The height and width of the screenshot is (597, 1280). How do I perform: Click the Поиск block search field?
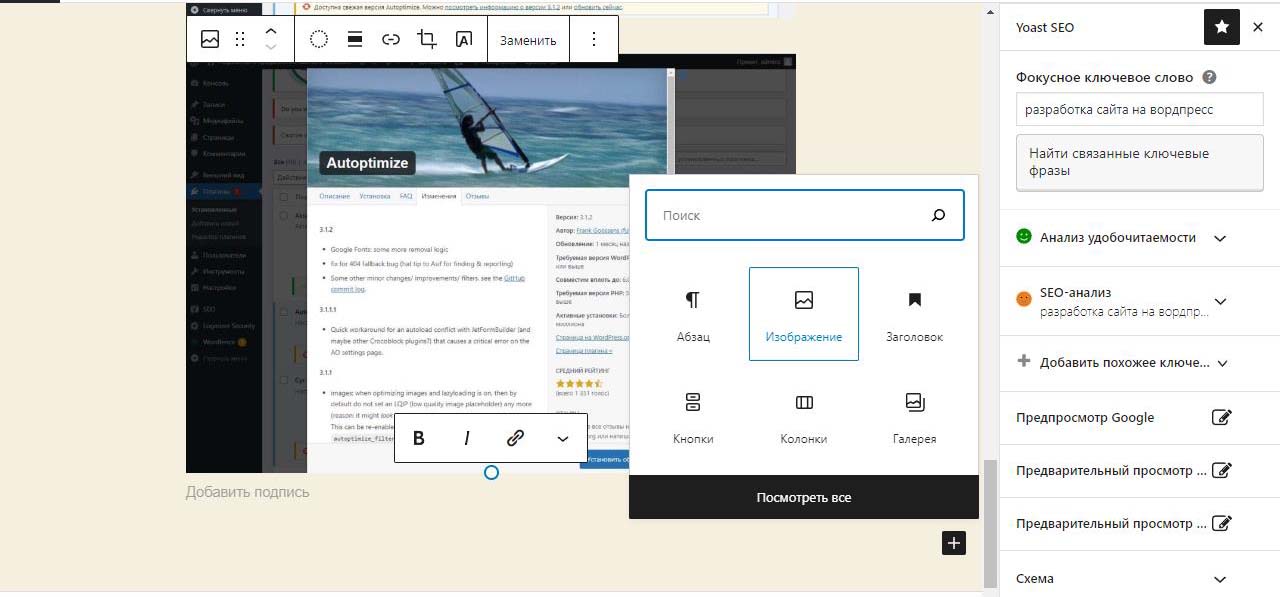[790, 215]
